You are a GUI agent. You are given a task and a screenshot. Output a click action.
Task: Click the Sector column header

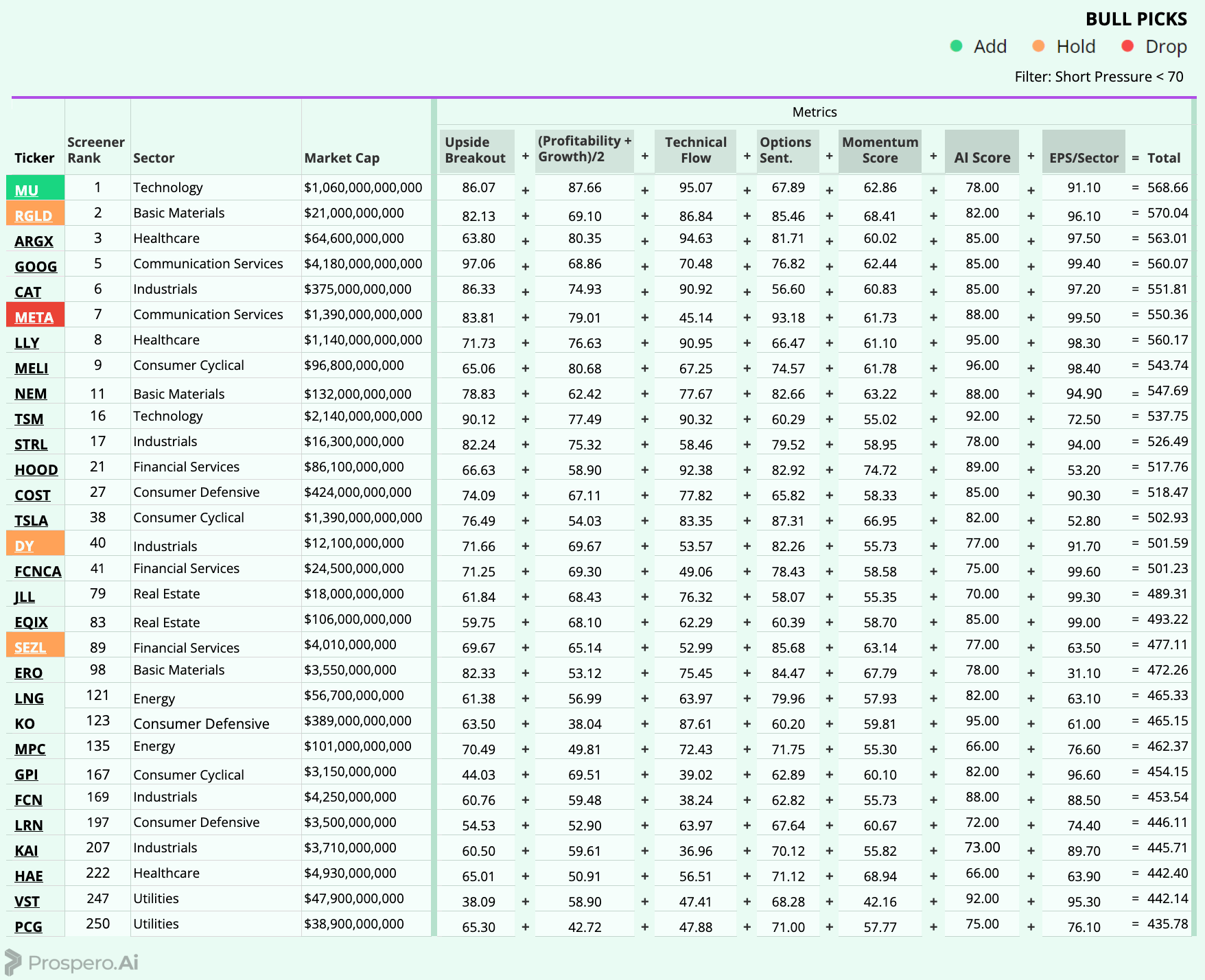154,158
